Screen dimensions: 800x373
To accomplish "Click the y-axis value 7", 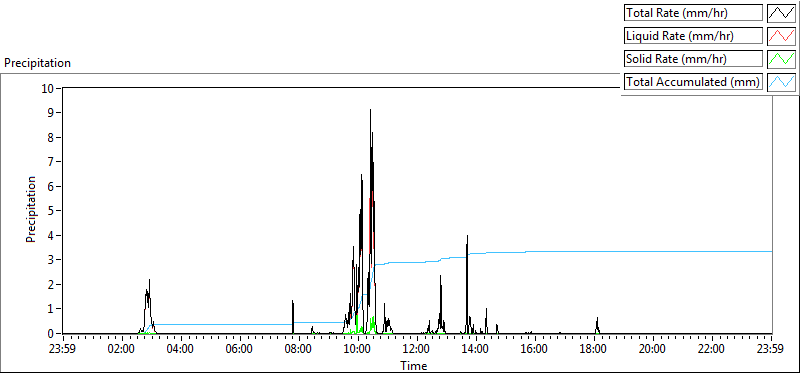I will pyautogui.click(x=51, y=162).
